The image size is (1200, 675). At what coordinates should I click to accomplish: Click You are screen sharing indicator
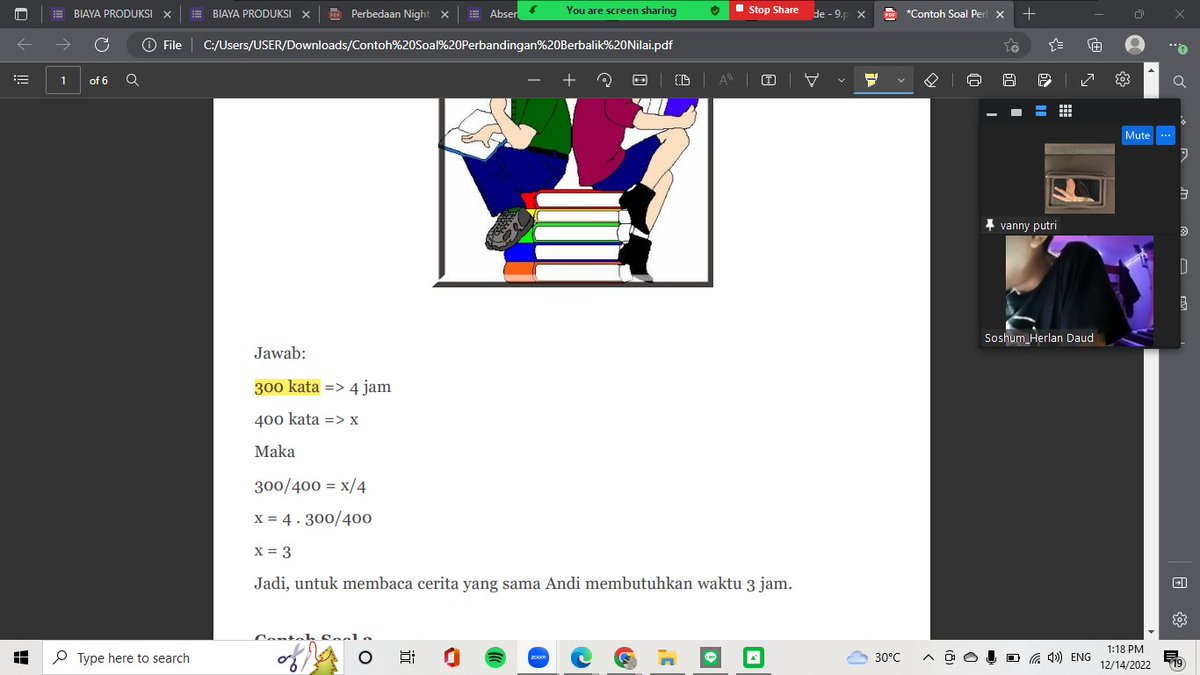click(x=621, y=10)
